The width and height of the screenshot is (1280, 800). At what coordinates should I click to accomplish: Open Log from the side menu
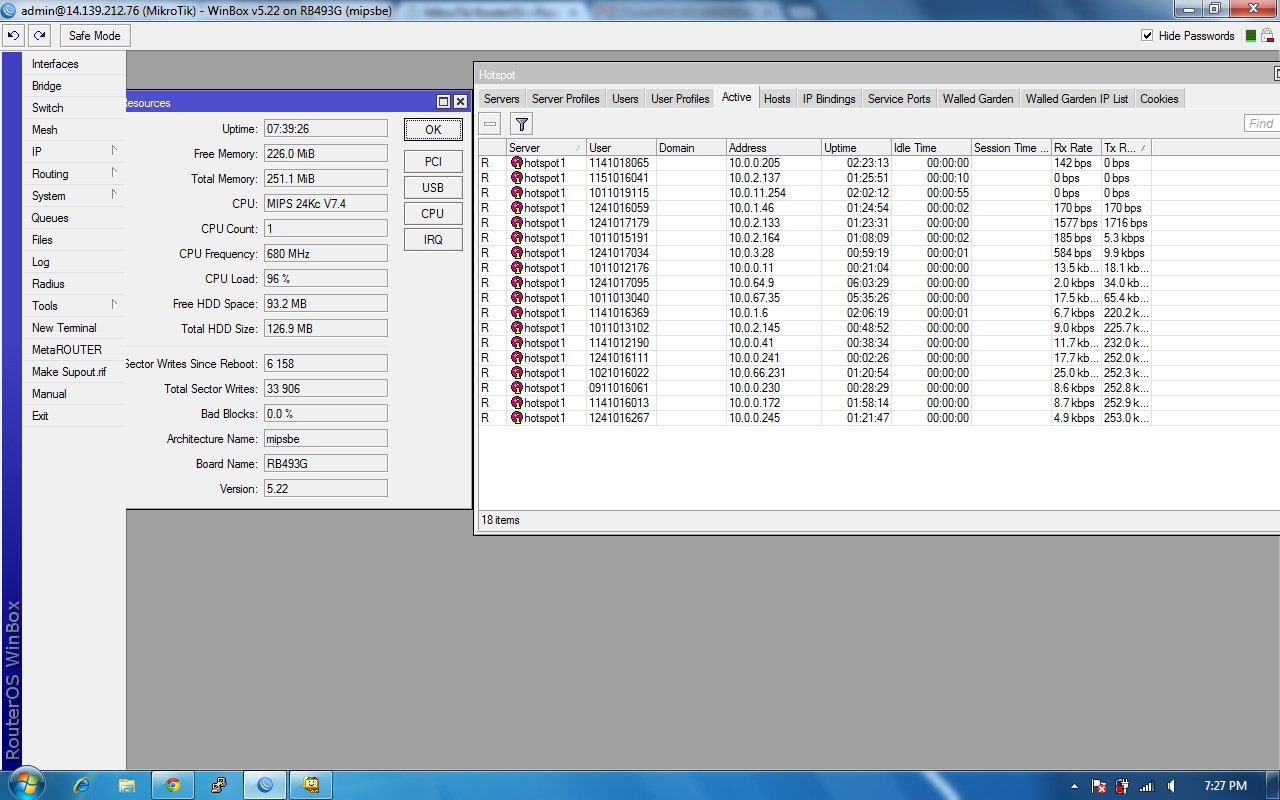tap(73, 262)
